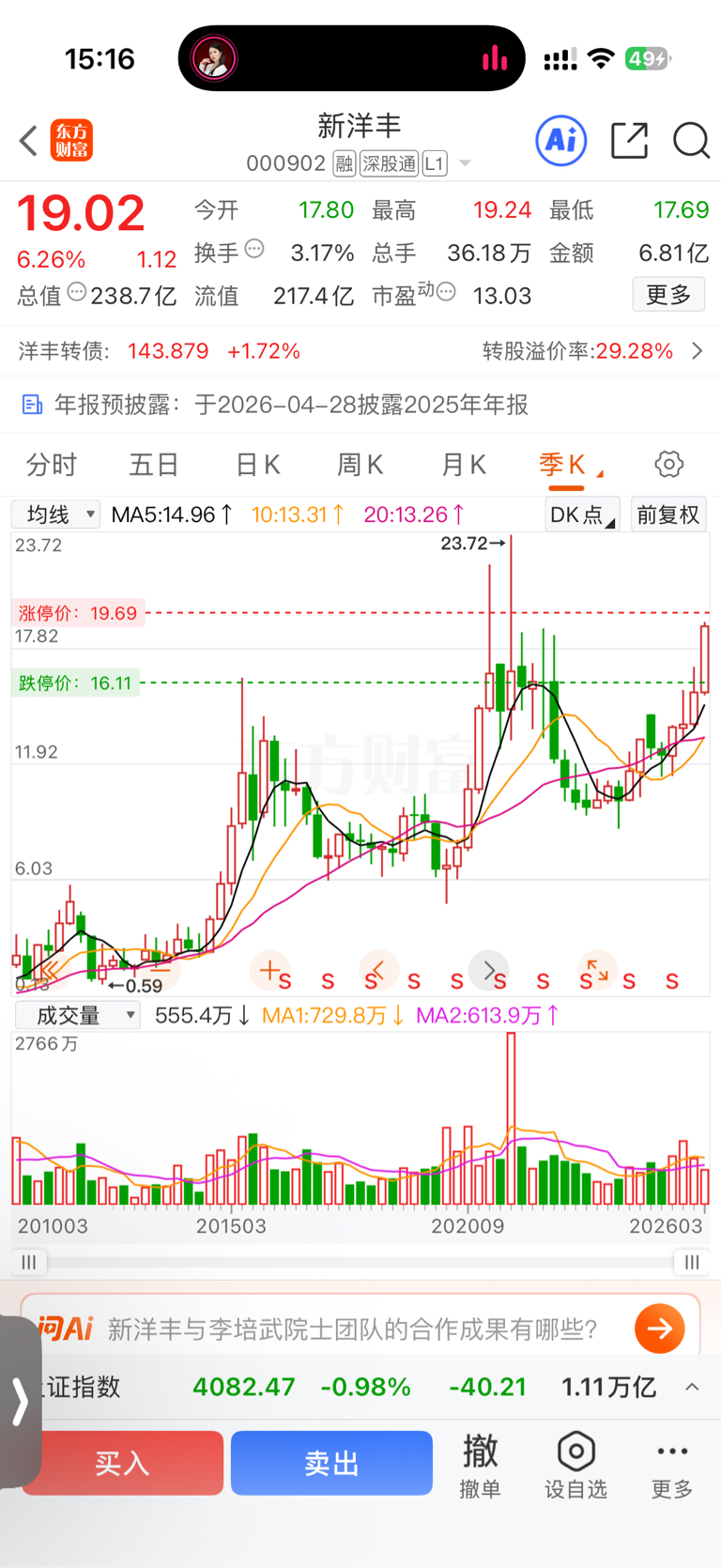Select the 季K tab
Viewport: 721px width, 1568px height.
tap(563, 465)
